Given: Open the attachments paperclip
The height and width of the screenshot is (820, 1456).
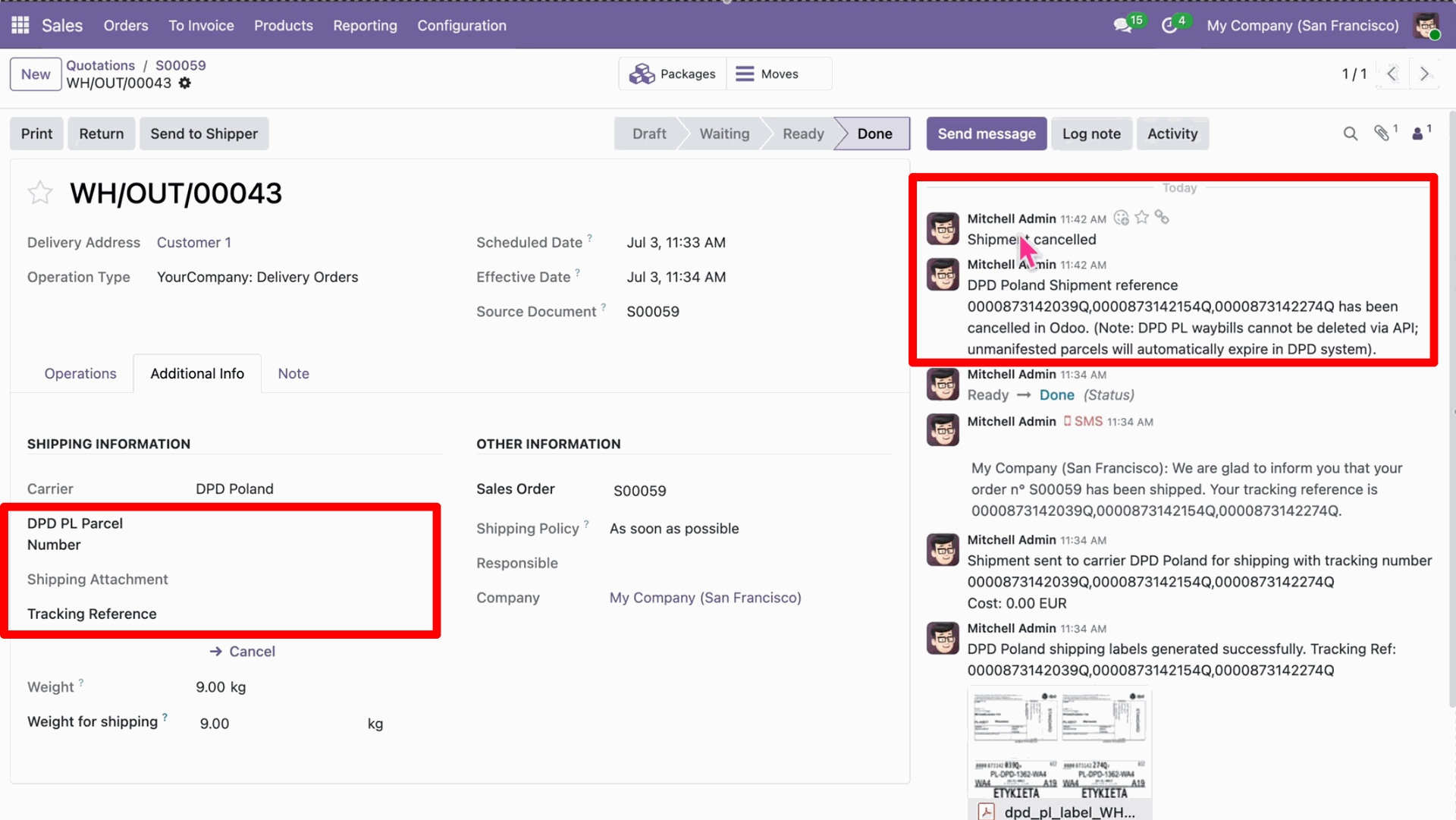Looking at the screenshot, I should click(x=1382, y=134).
